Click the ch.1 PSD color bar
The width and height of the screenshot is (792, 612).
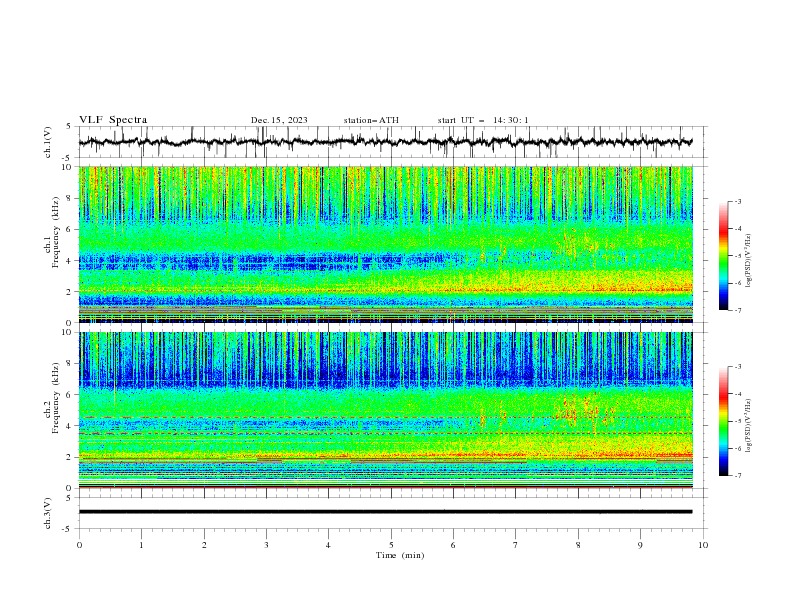pyautogui.click(x=723, y=256)
